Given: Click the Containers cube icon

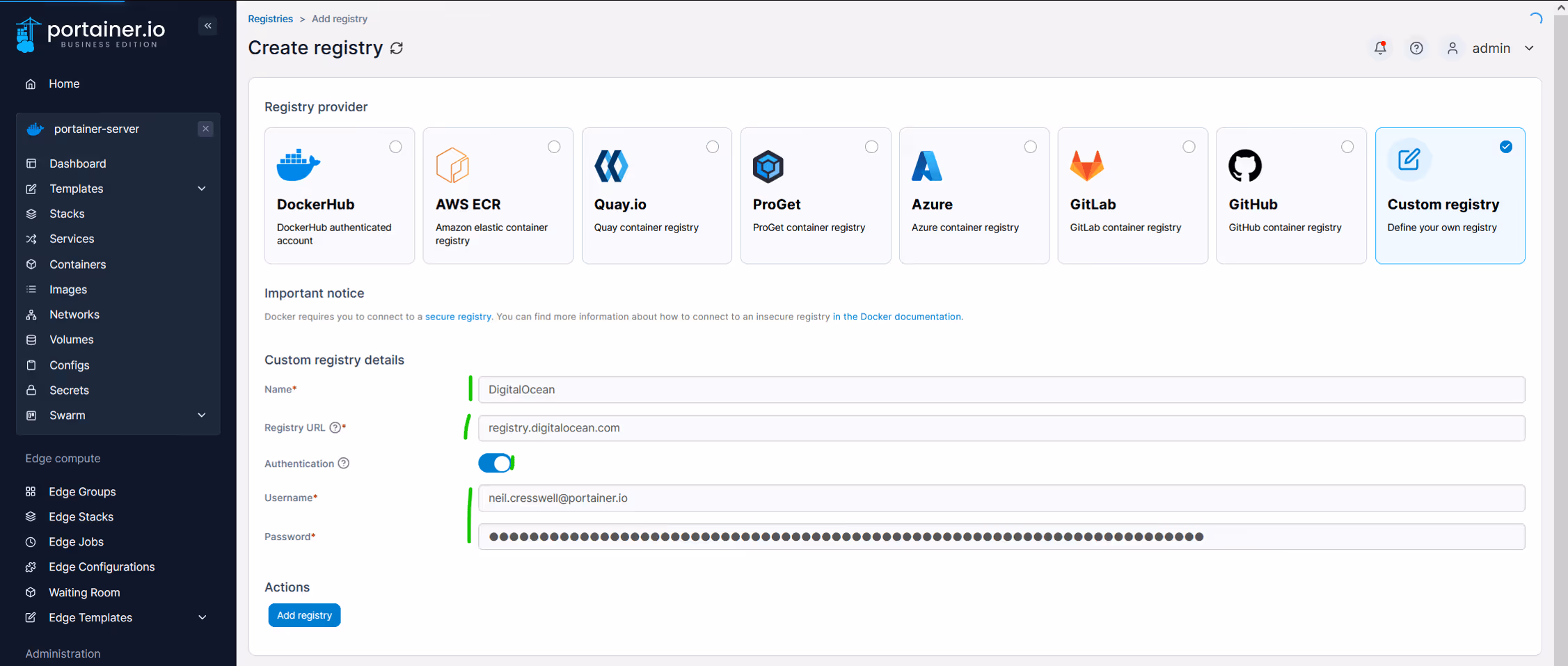Looking at the screenshot, I should click(31, 264).
